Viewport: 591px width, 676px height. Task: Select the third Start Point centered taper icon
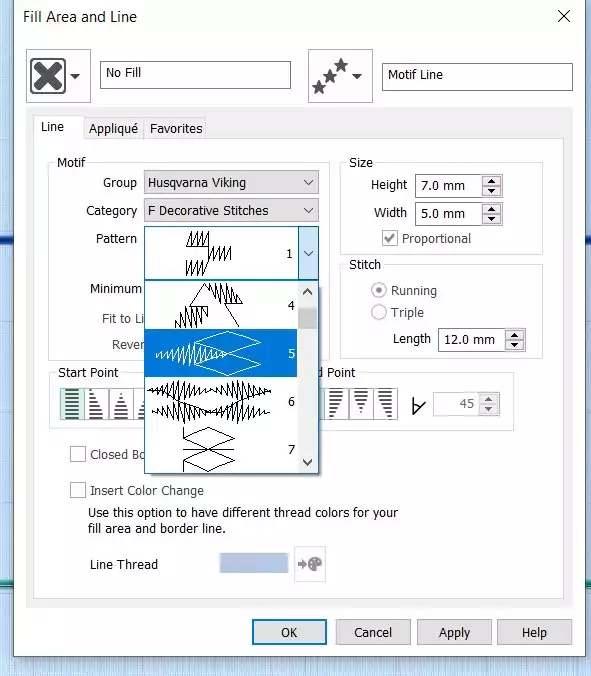click(121, 404)
